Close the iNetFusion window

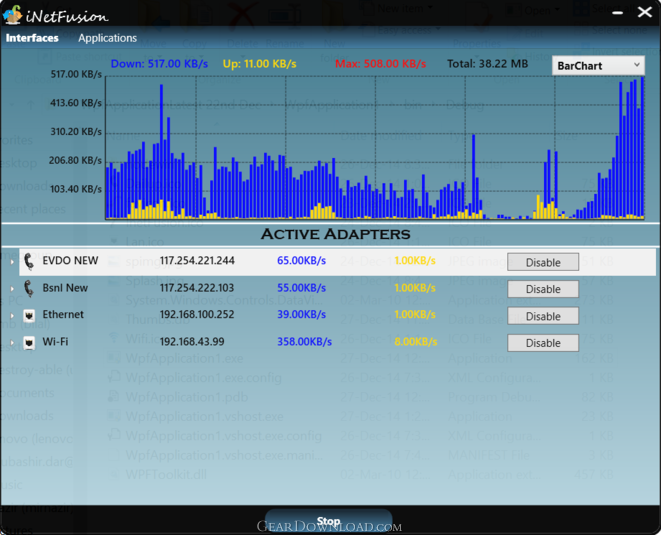point(645,12)
